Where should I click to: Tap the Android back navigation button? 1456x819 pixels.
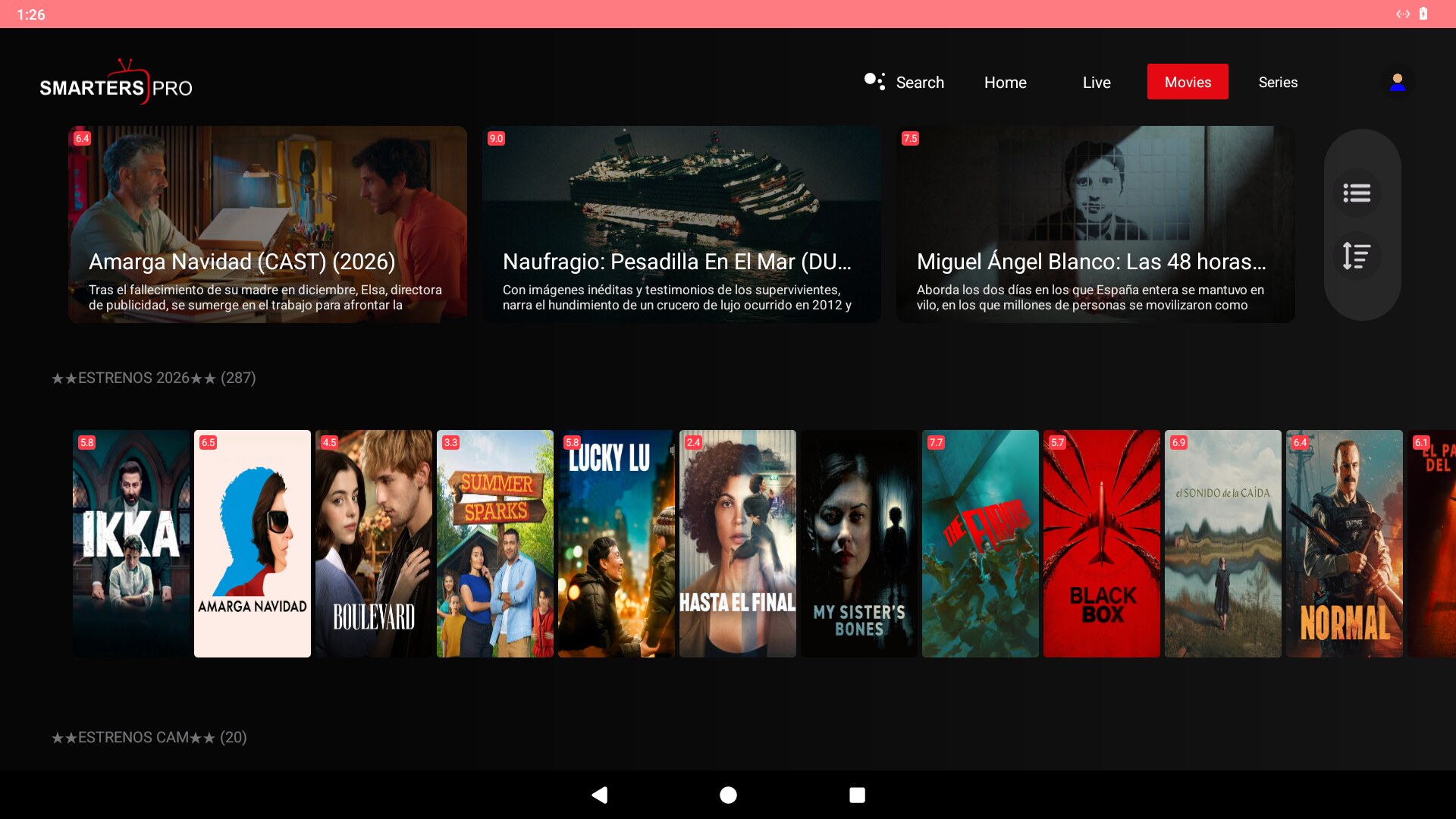click(600, 795)
